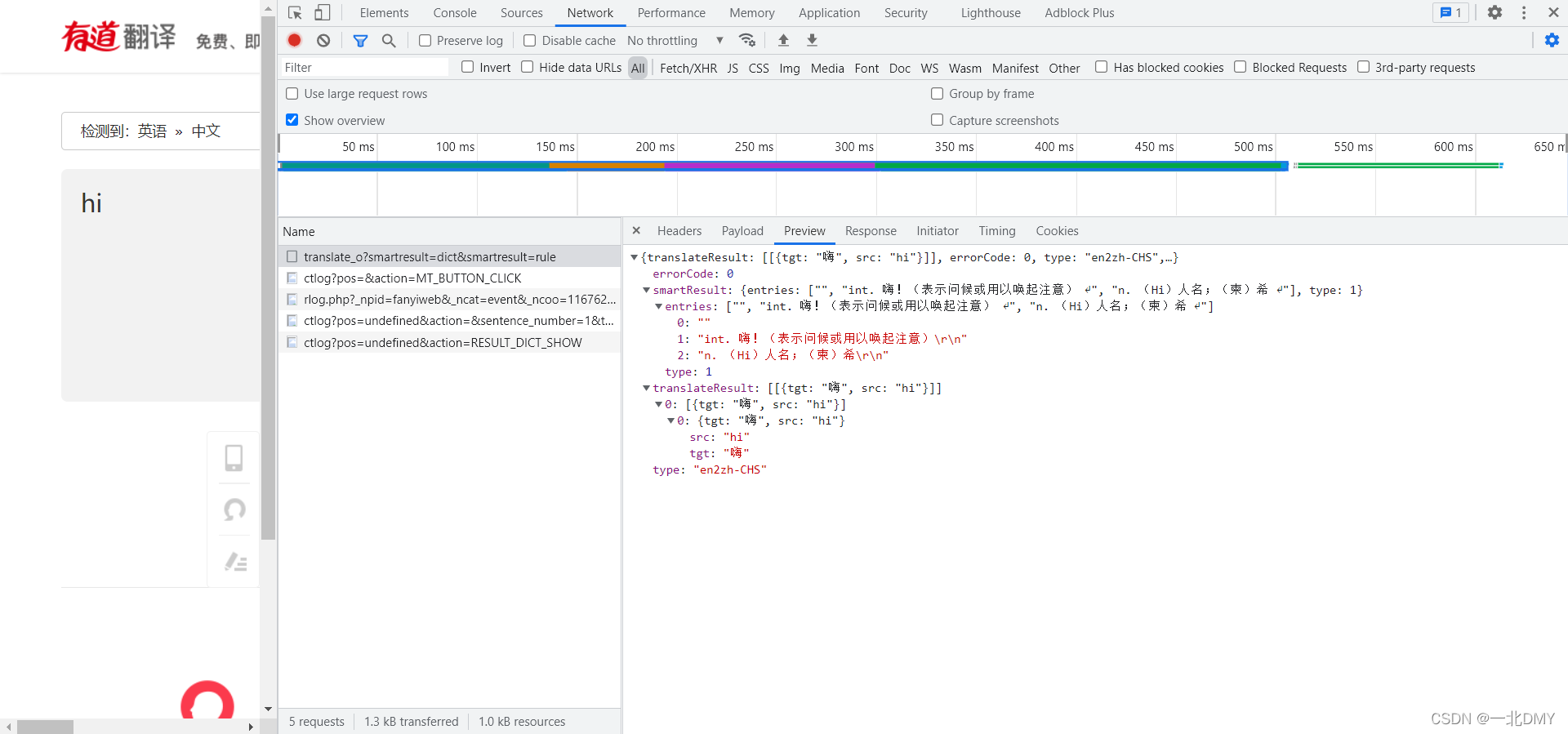Collapse first translateResult array item
The image size is (1568, 734).
658,404
